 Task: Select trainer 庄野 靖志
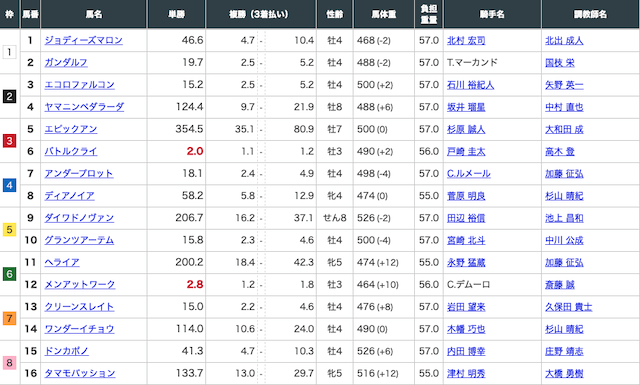pyautogui.click(x=564, y=351)
